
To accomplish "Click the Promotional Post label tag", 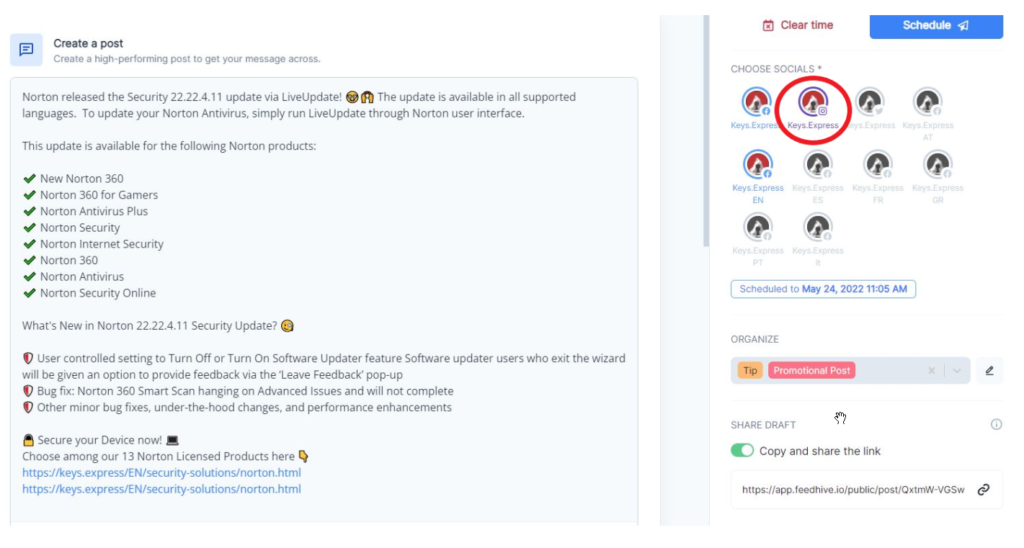I will [812, 370].
